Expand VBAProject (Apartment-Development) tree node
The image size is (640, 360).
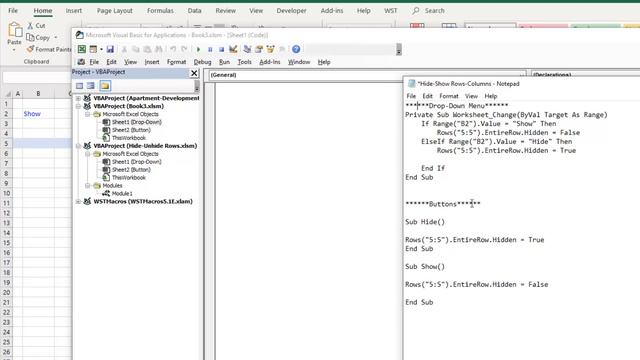(78, 98)
